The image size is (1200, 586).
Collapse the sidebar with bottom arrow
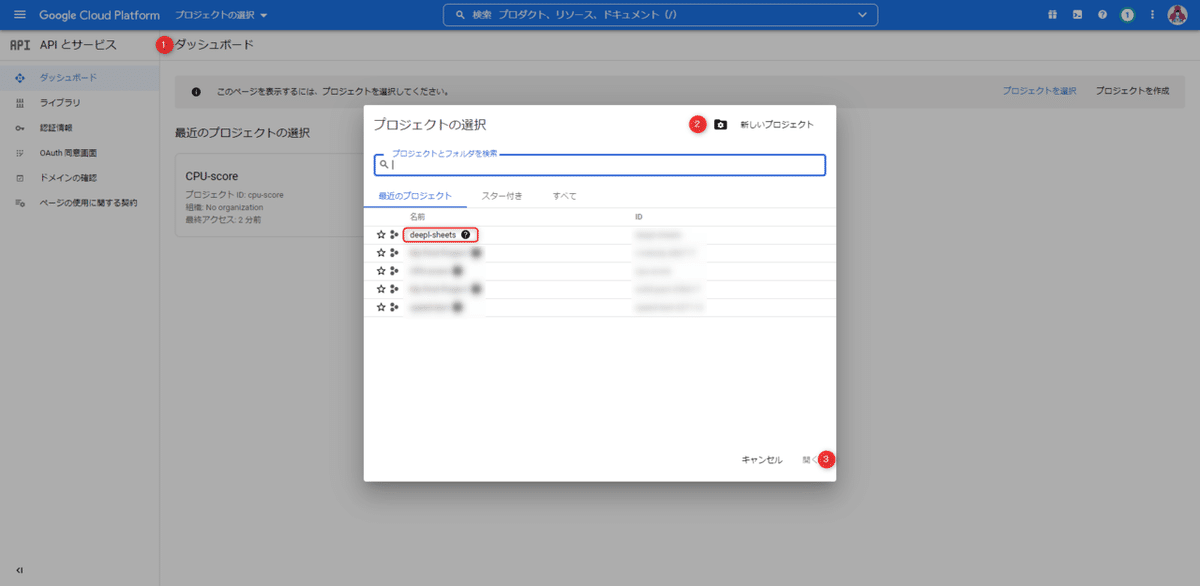(x=20, y=570)
